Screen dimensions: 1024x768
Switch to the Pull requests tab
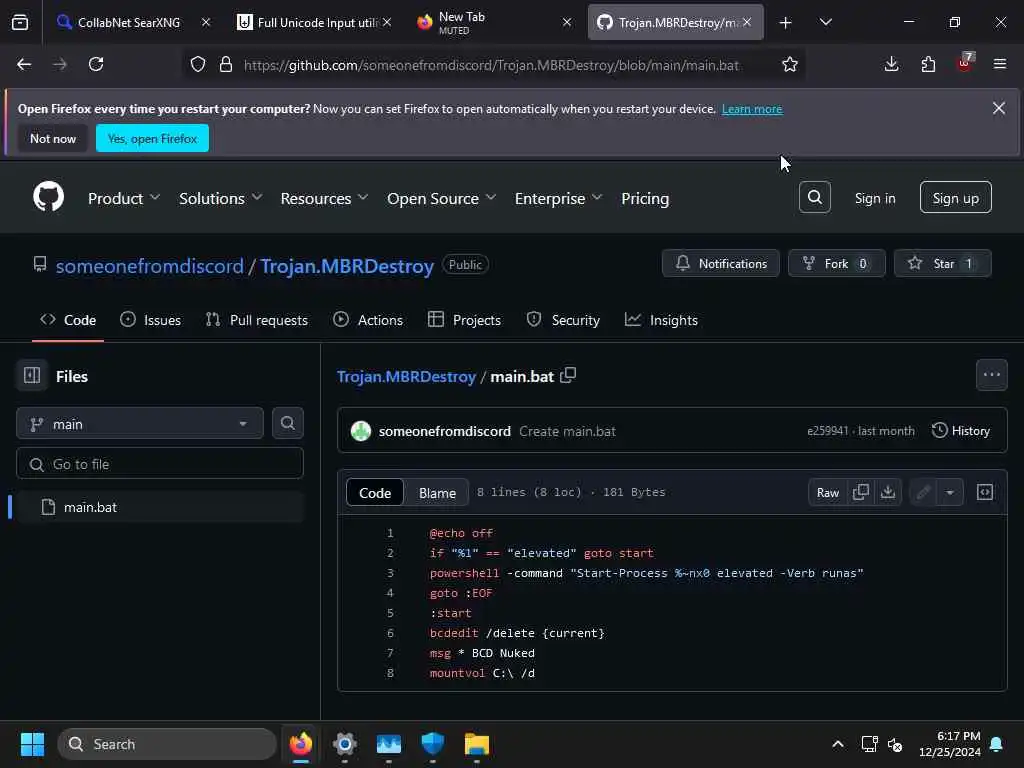coord(257,320)
